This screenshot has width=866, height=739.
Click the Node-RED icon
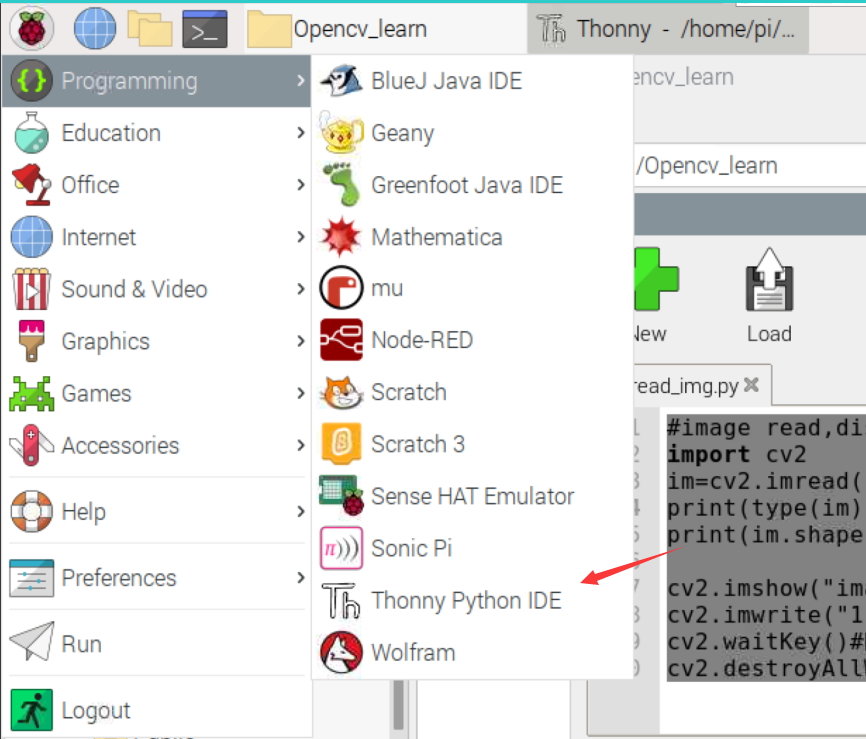(341, 340)
